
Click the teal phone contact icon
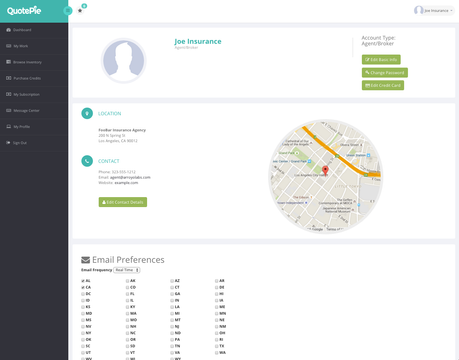87,161
